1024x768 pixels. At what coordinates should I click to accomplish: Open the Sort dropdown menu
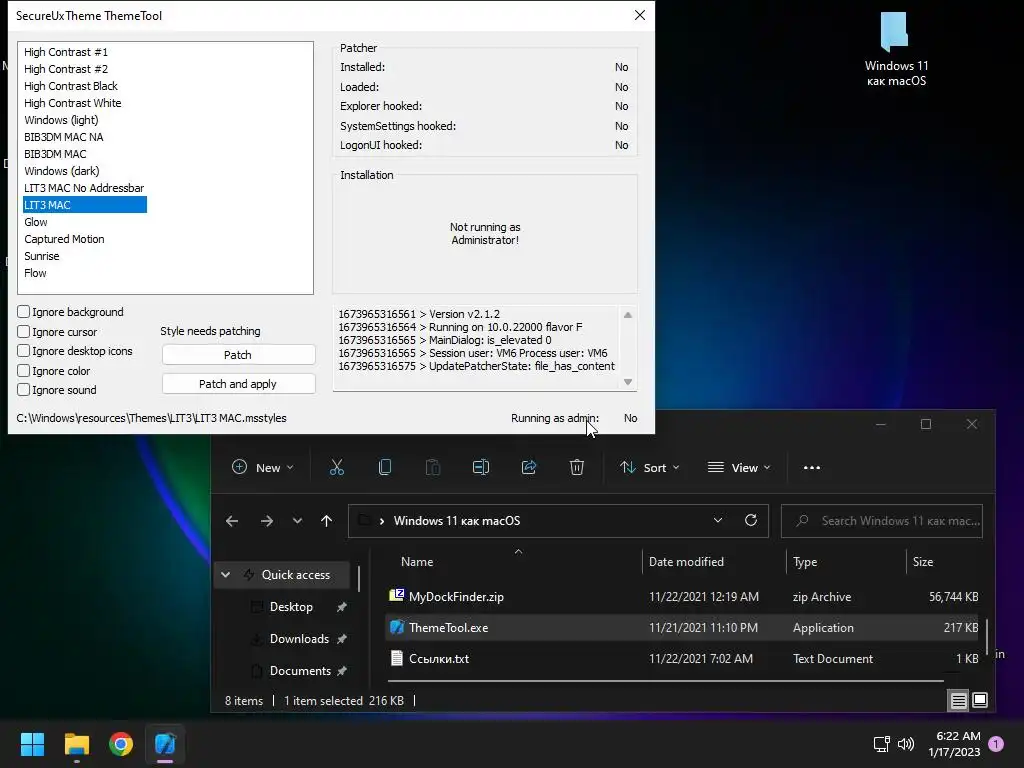(x=650, y=468)
